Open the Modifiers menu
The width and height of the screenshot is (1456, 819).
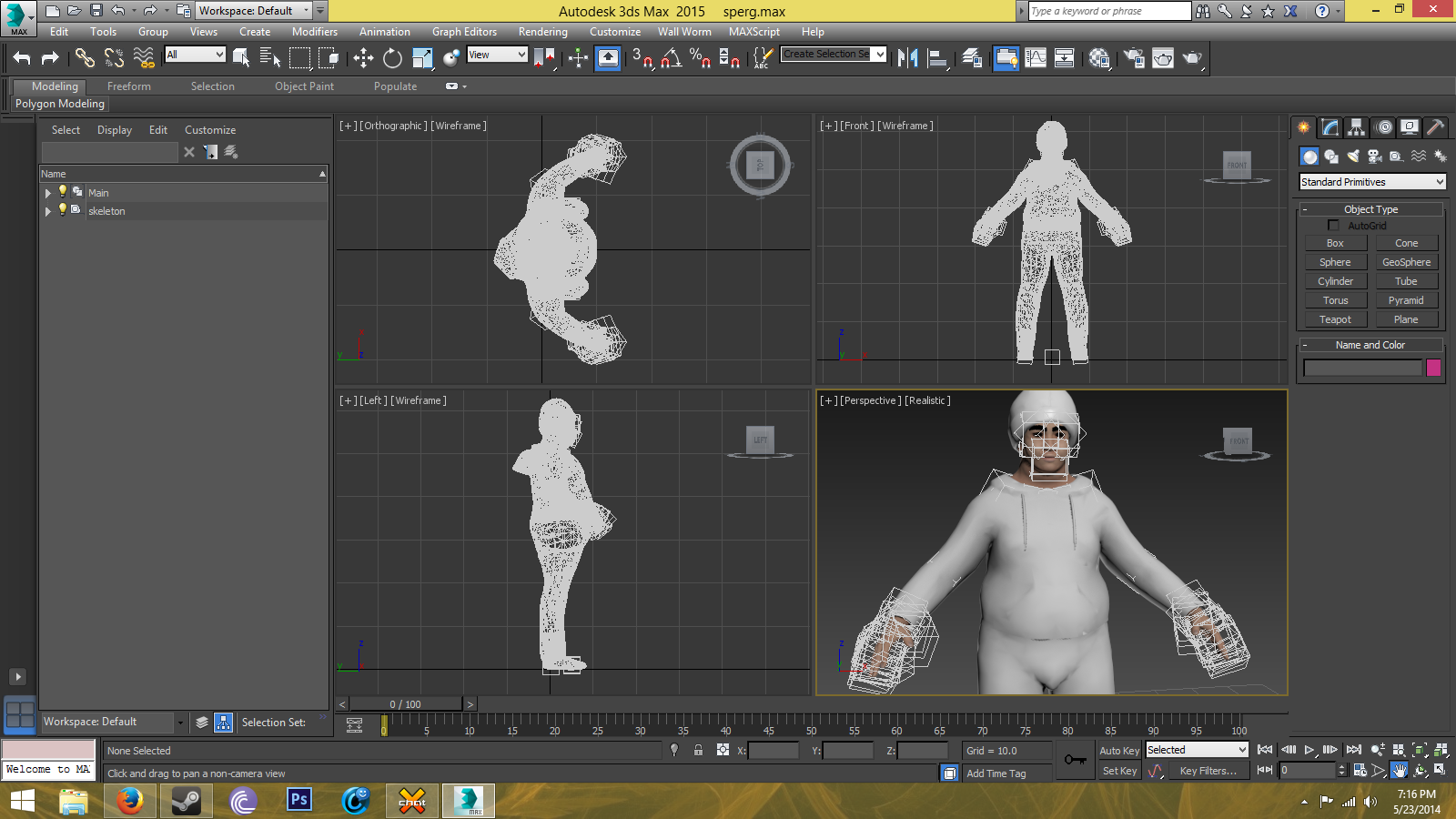pos(315,32)
